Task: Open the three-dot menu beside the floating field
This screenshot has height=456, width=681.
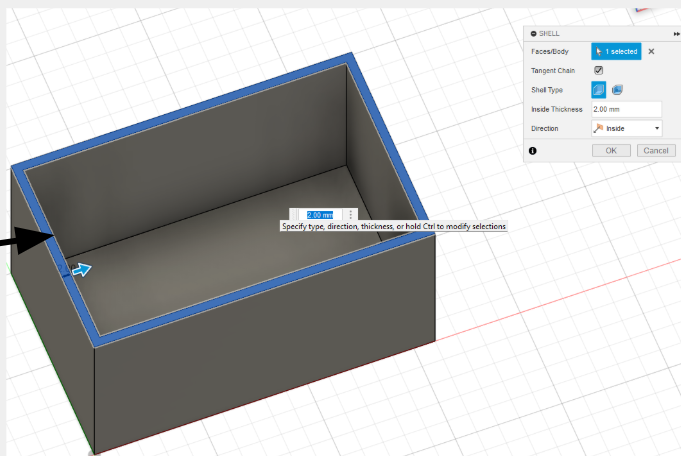Action: tap(350, 214)
